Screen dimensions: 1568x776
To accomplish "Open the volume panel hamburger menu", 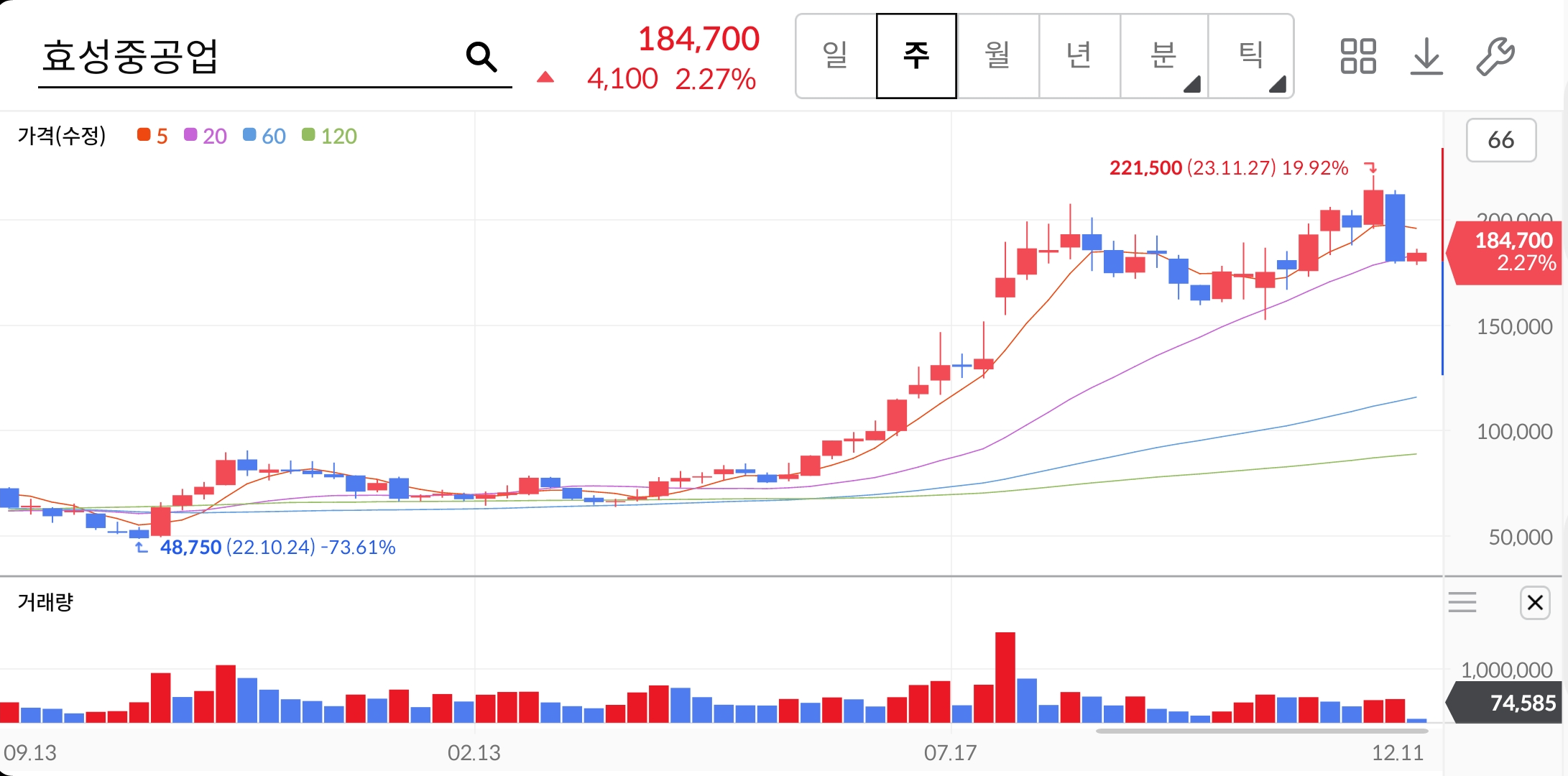I will (1462, 602).
